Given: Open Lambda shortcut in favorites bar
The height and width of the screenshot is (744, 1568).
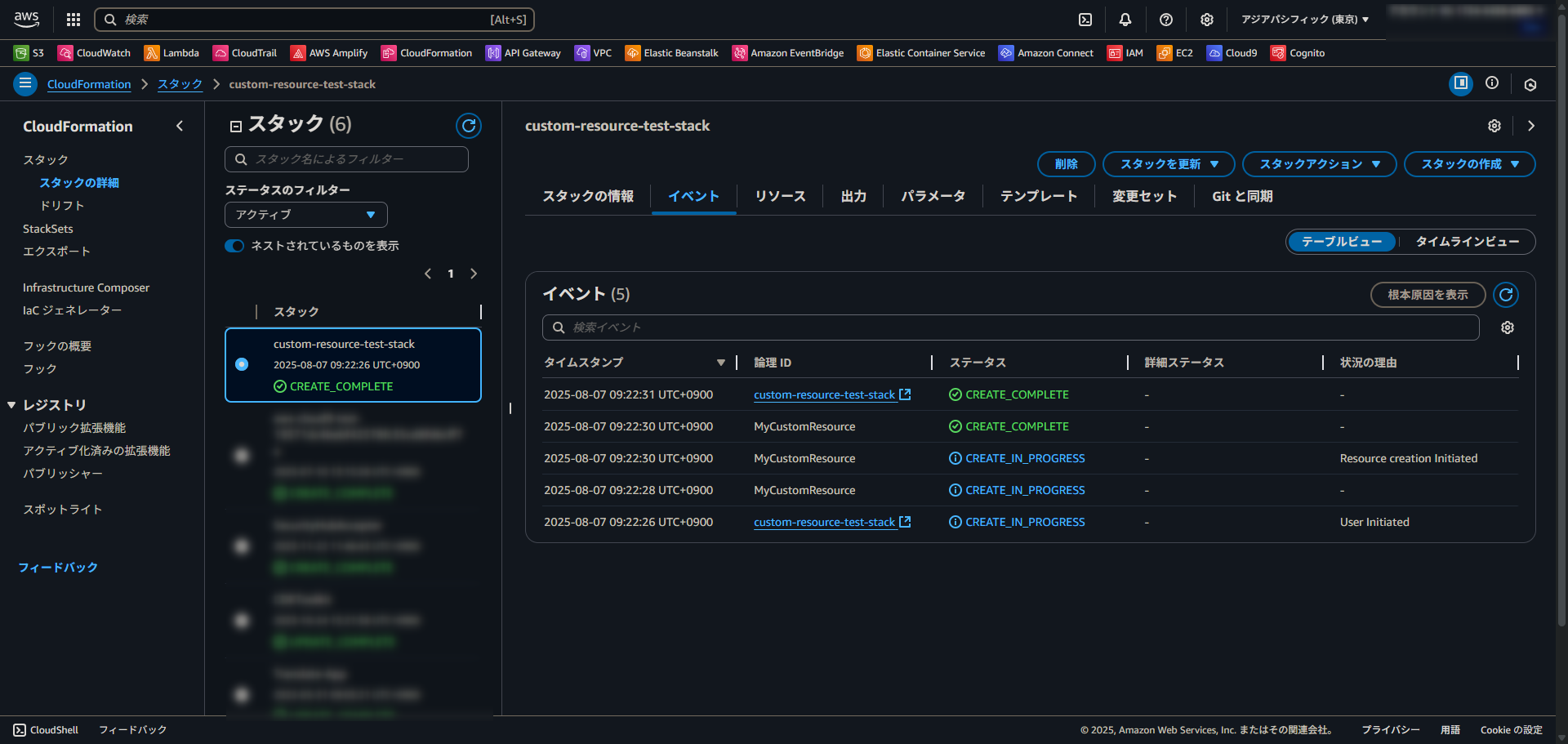Looking at the screenshot, I should pos(171,53).
